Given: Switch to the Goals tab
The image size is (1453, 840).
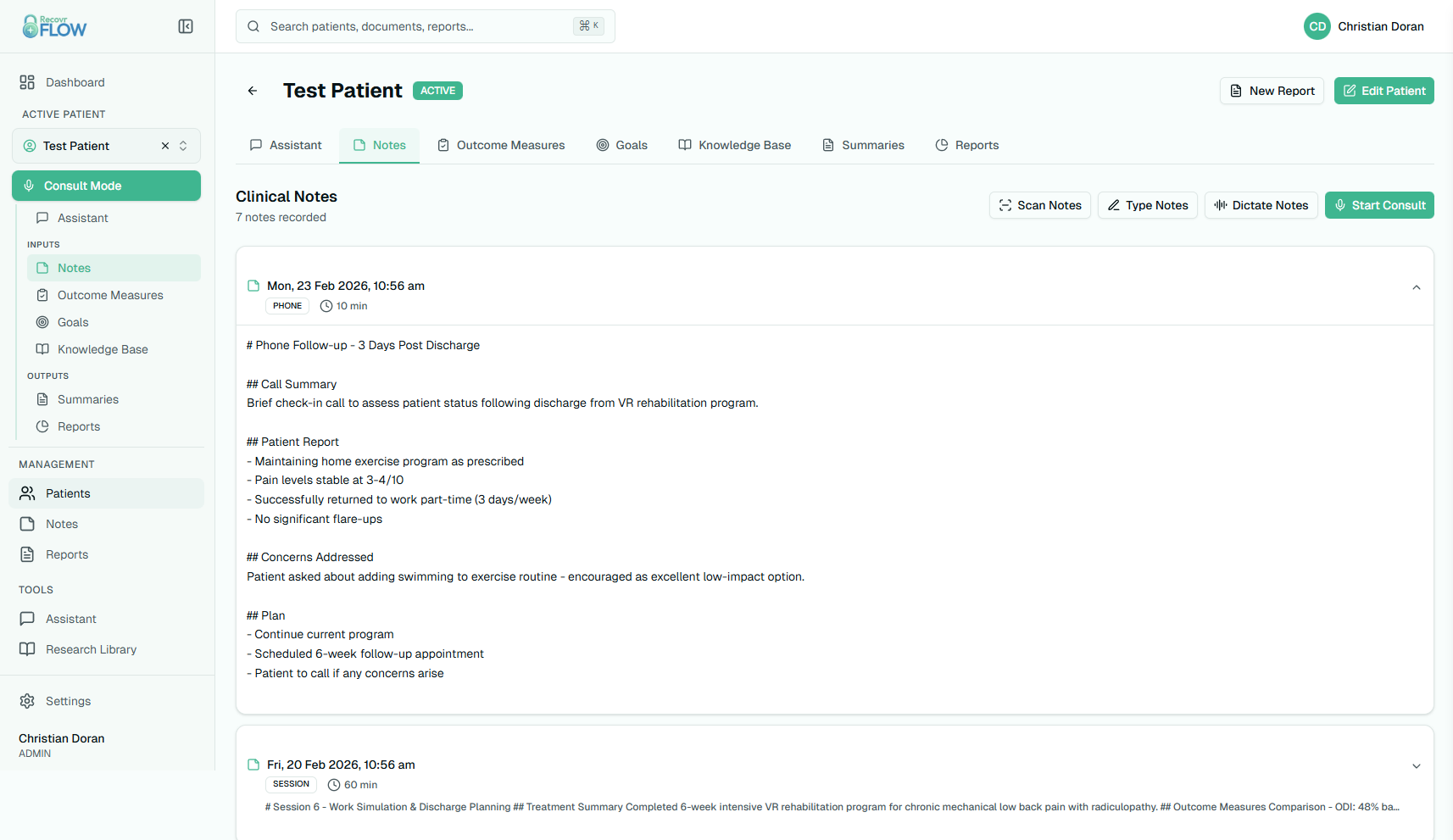Looking at the screenshot, I should pyautogui.click(x=621, y=145).
